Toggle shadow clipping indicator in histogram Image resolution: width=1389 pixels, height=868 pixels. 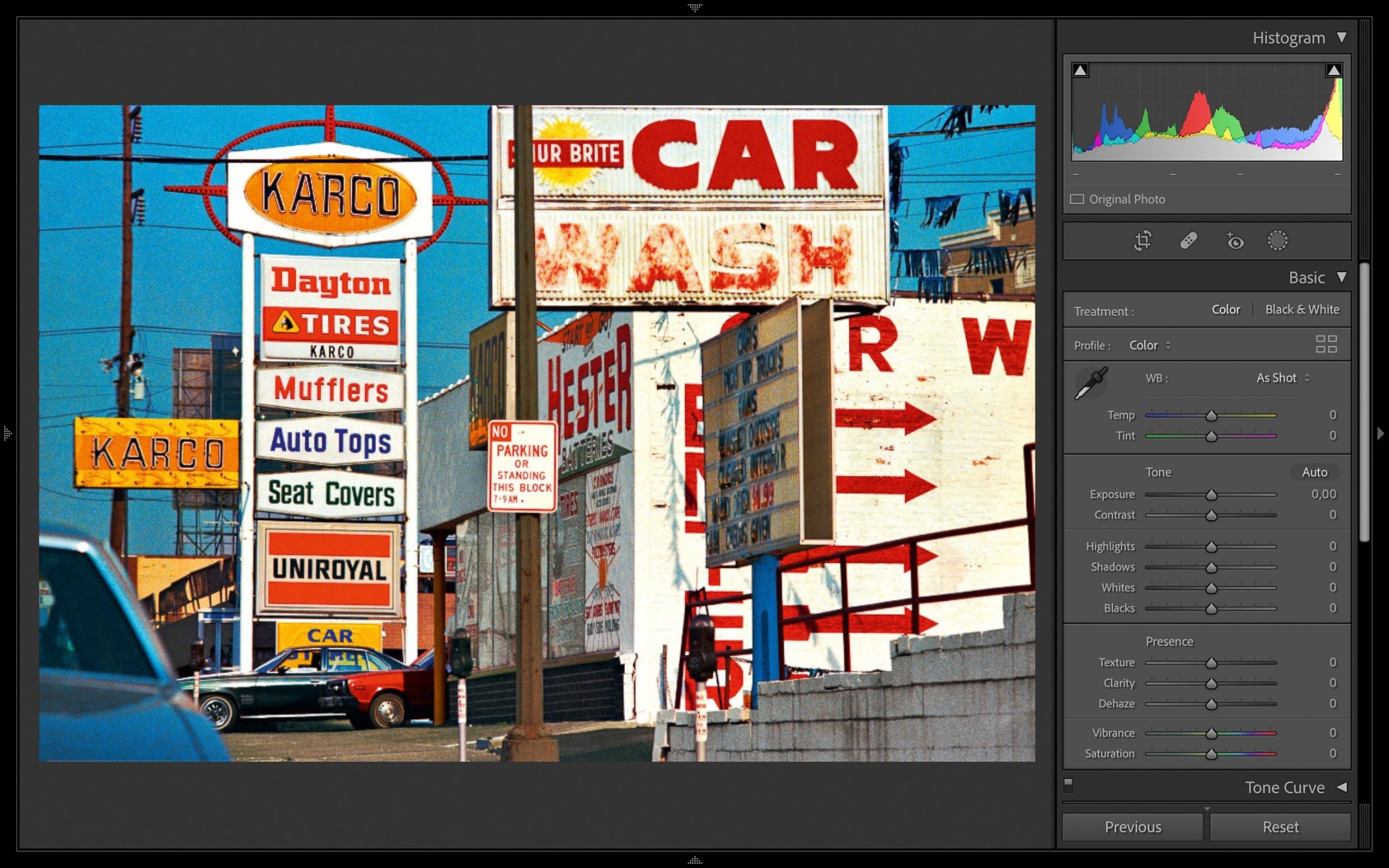[x=1080, y=71]
